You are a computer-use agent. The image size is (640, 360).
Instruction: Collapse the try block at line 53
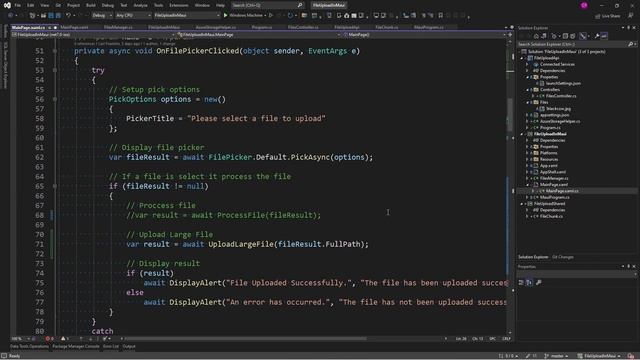point(55,70)
